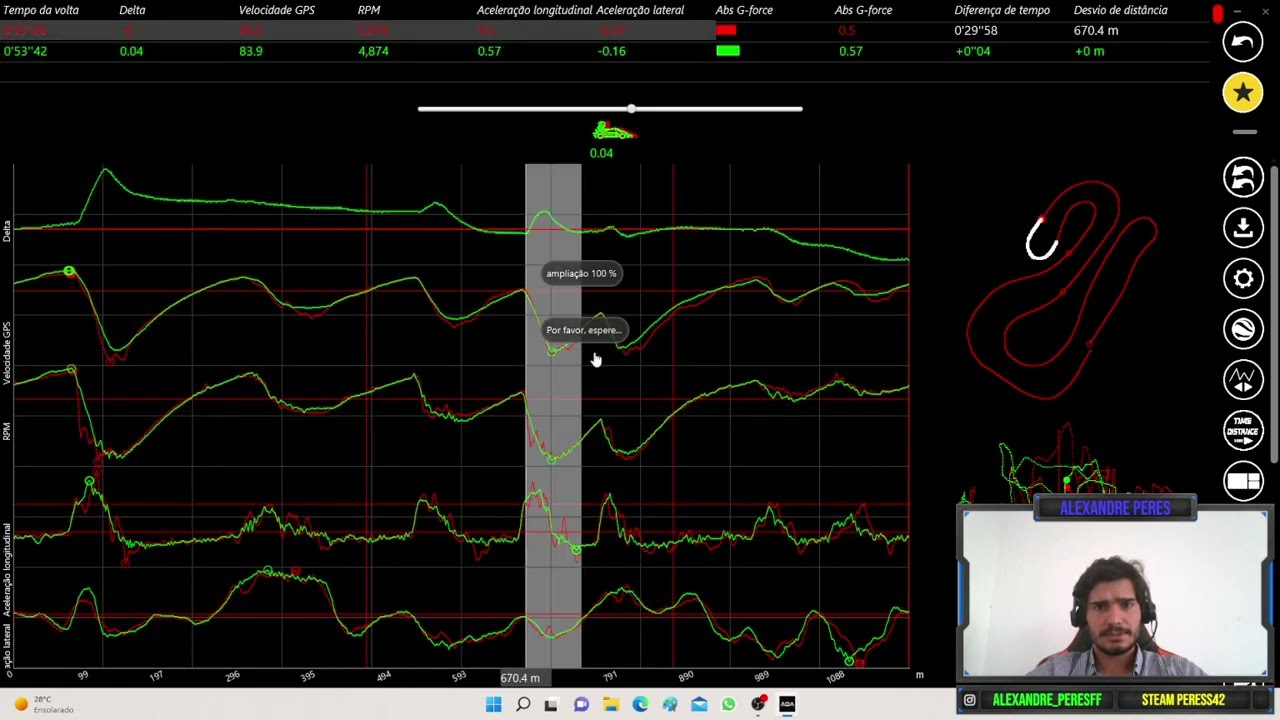Click the AQA app icon on the taskbar
Screen dimensions: 1280x720
[787, 705]
